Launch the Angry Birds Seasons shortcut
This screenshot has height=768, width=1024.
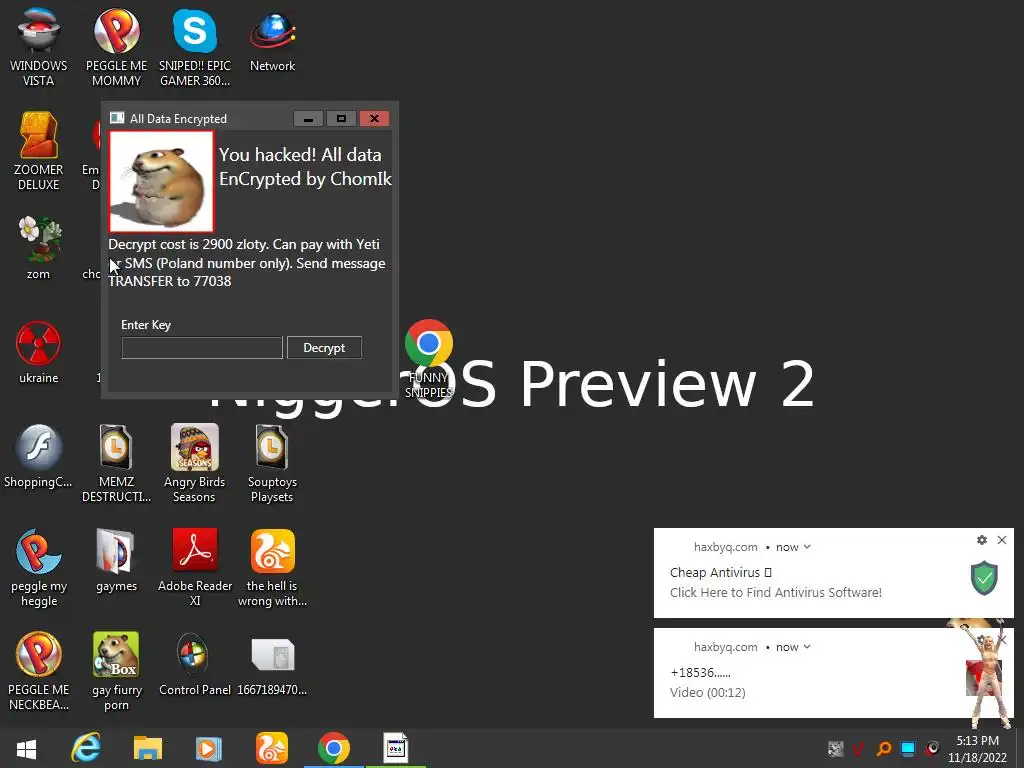point(195,463)
